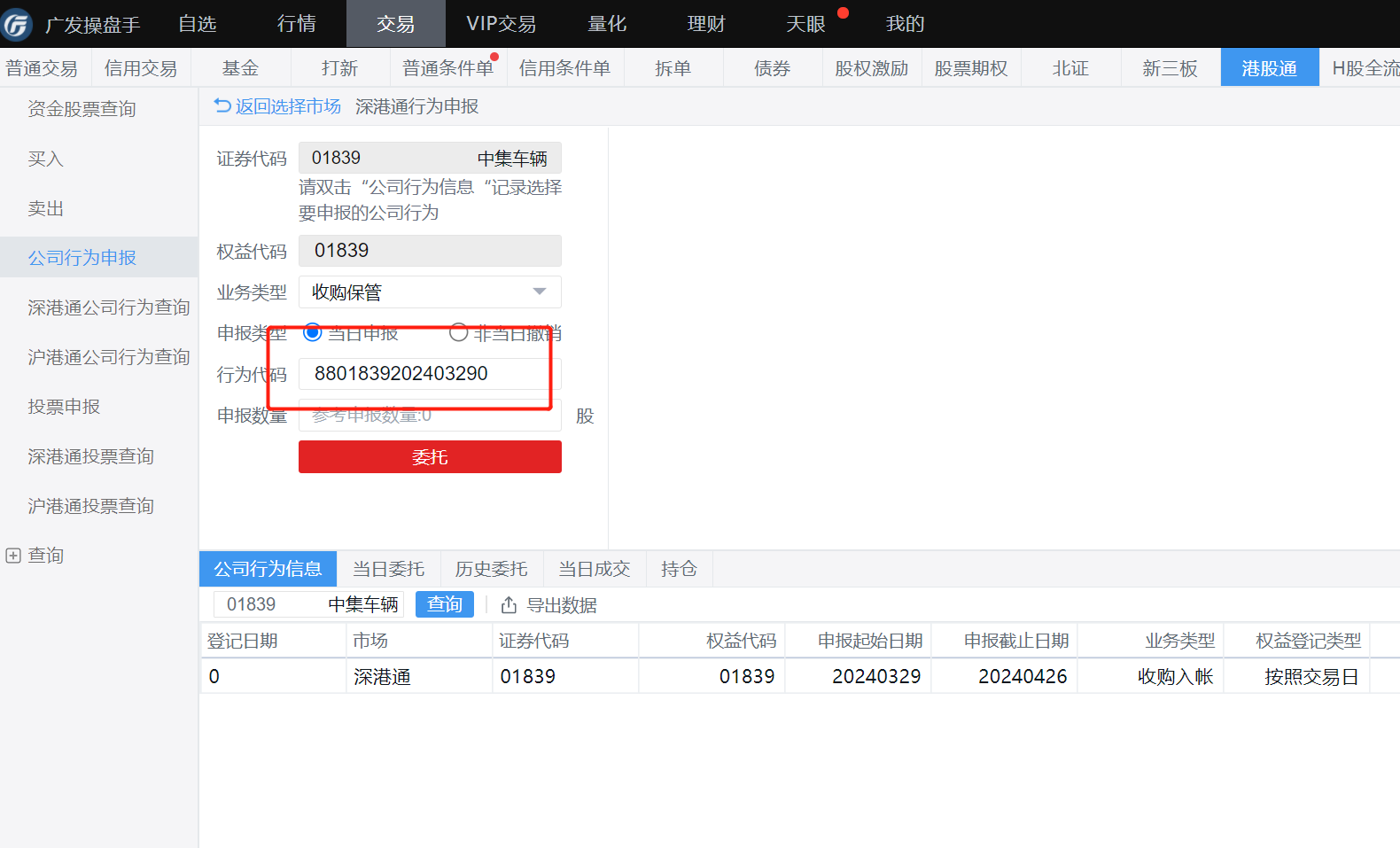The width and height of the screenshot is (1400, 848).
Task: Open the 行情 top menu
Action: [297, 24]
